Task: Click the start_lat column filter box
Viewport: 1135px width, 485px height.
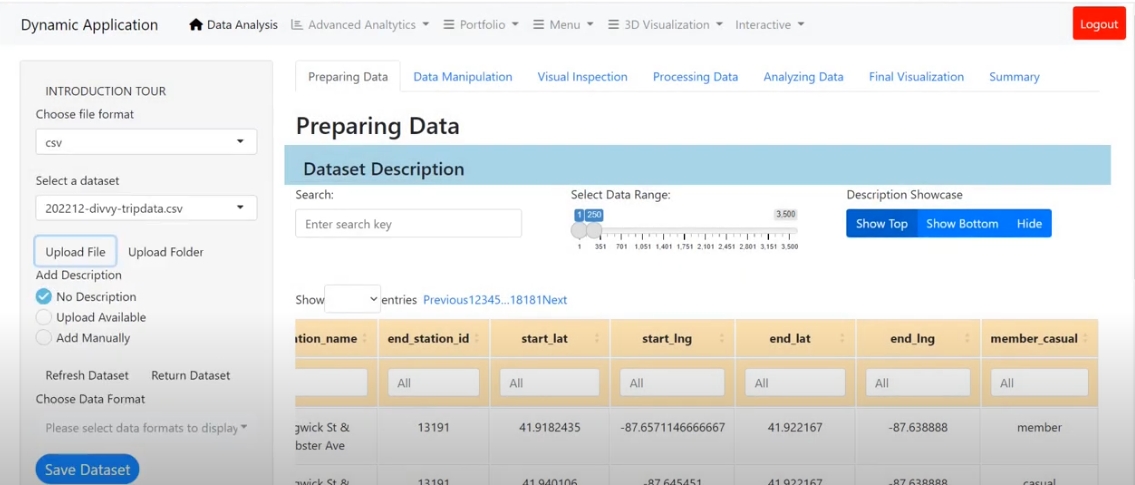Action: [550, 383]
